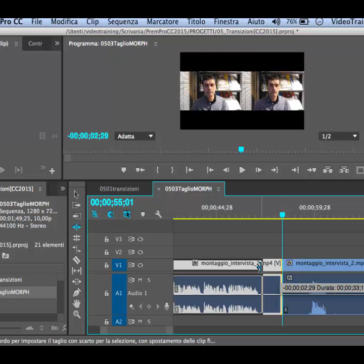Click the Mark In brace button
The width and height of the screenshot is (364, 364).
click(x=157, y=170)
